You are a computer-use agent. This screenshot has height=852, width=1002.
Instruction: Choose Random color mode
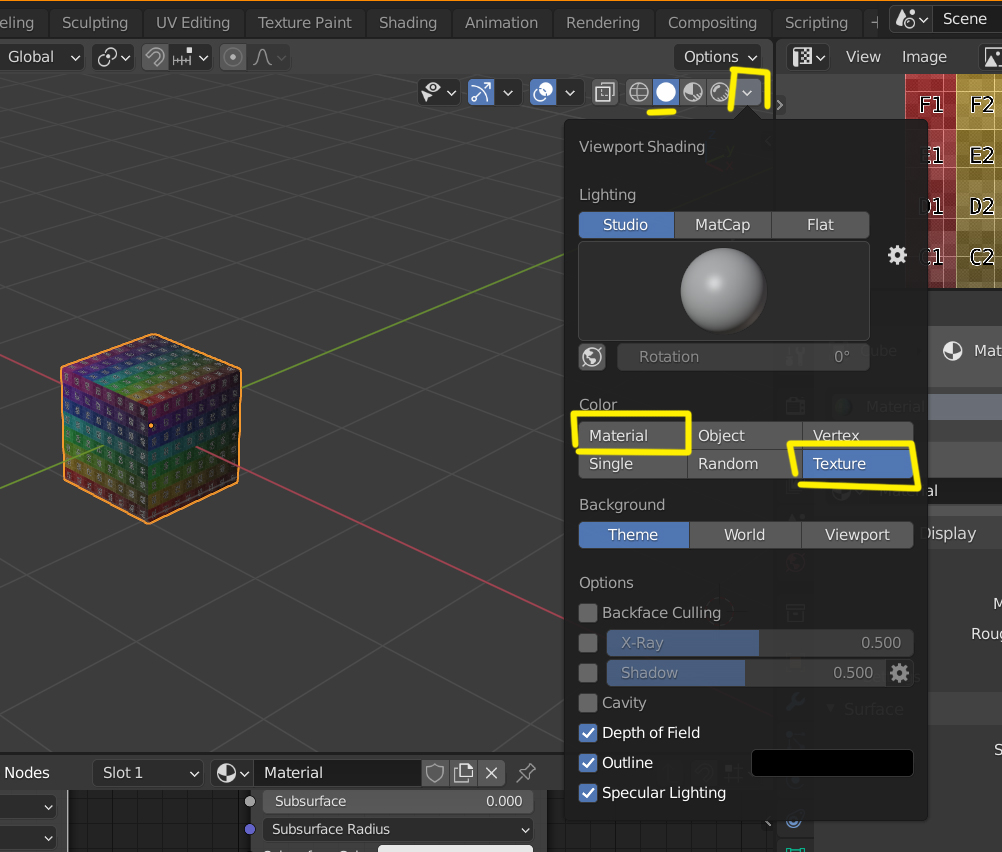click(x=745, y=464)
